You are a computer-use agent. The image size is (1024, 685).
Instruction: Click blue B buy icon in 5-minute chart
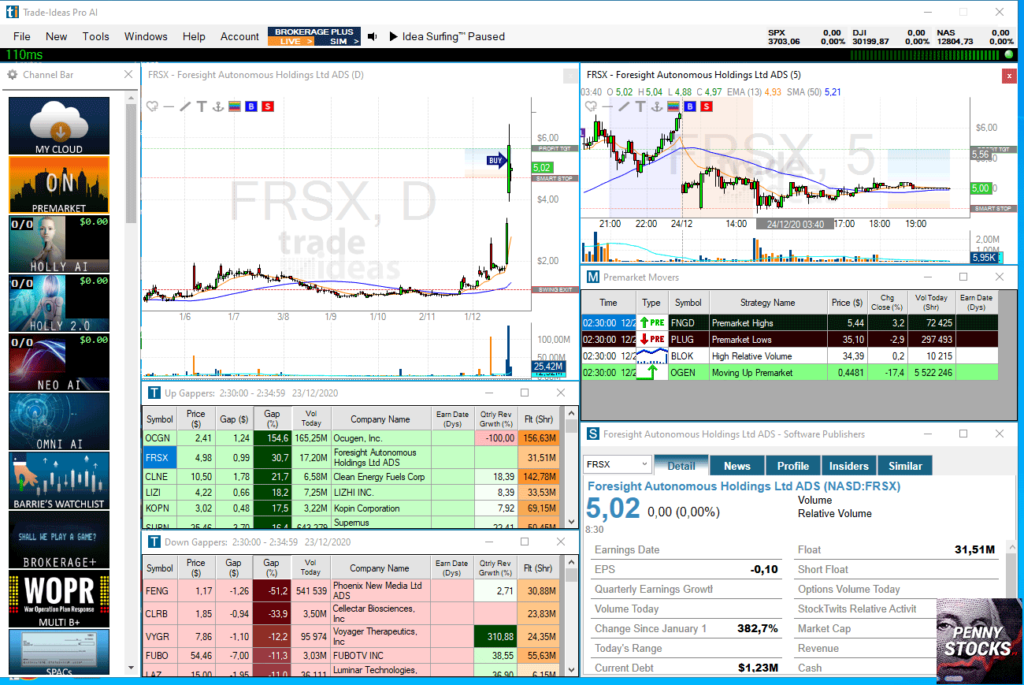(690, 106)
